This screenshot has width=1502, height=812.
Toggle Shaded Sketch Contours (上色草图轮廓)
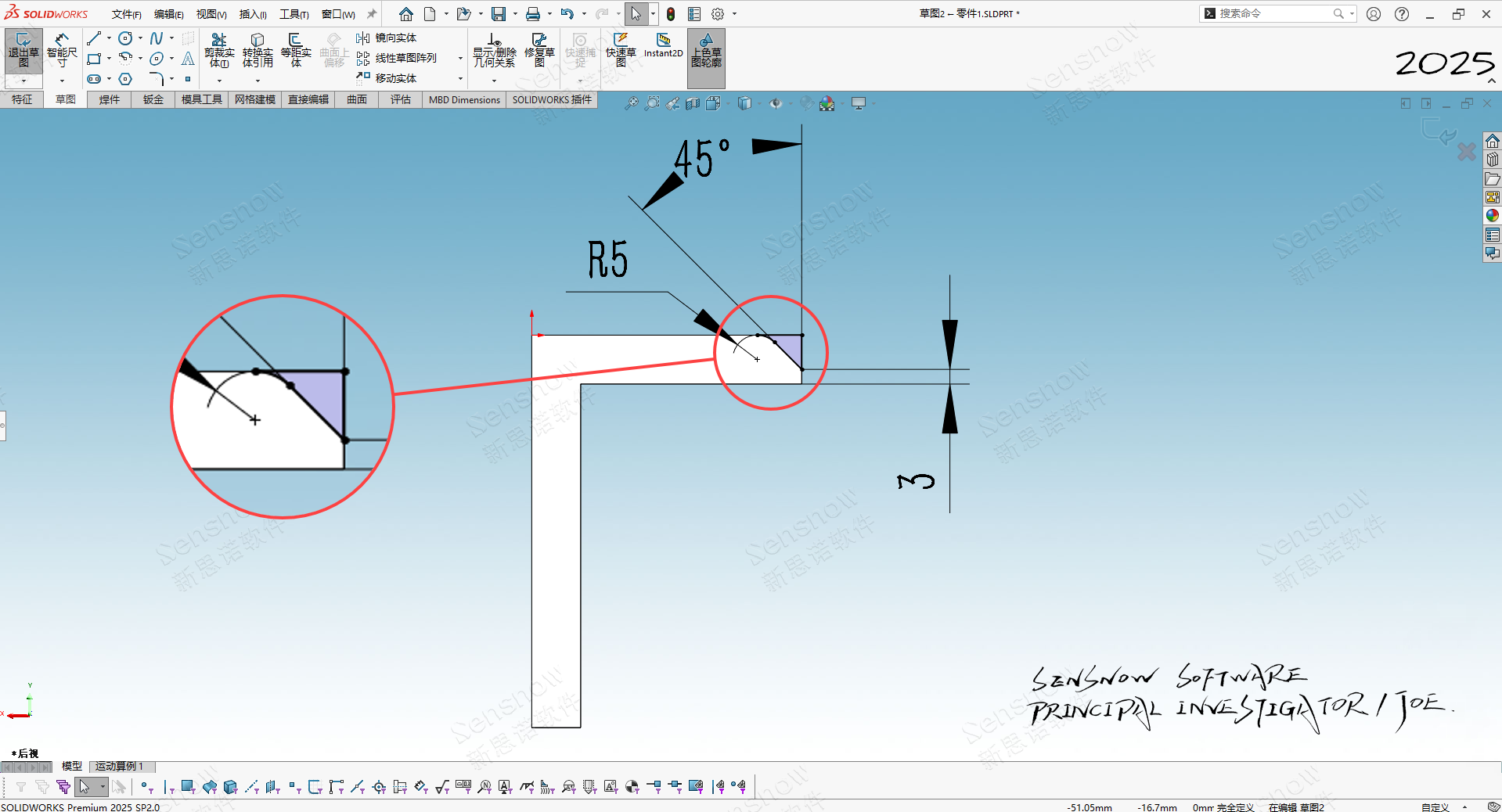(x=706, y=50)
